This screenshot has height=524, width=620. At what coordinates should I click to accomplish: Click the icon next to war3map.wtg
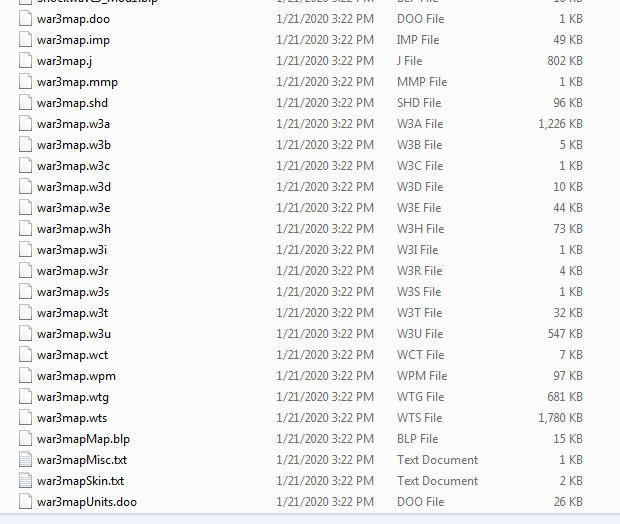tap(25, 397)
